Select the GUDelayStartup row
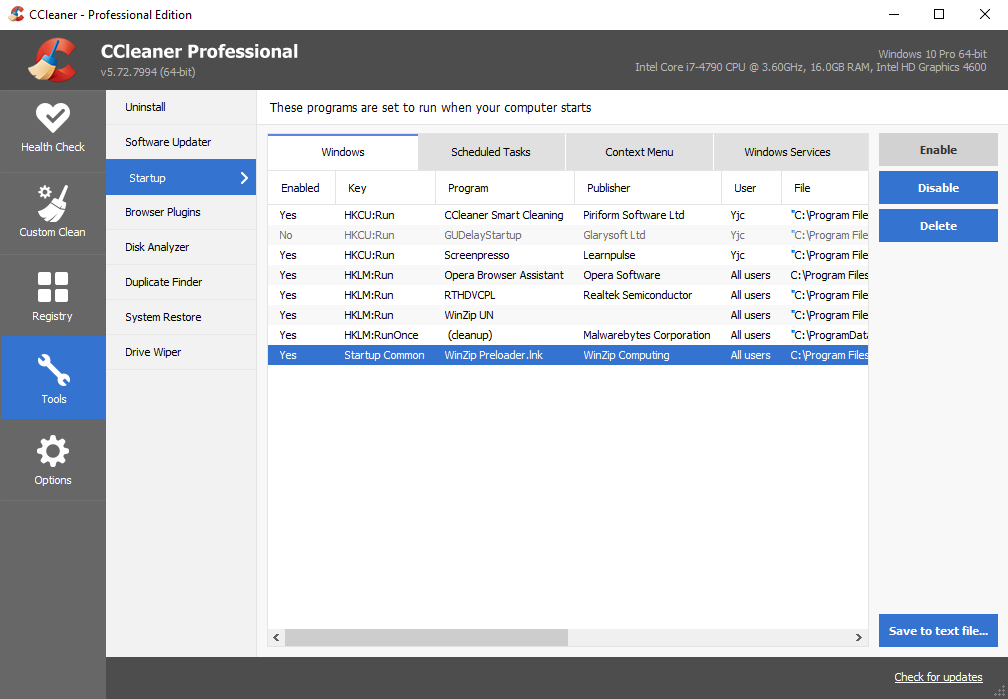 click(568, 235)
